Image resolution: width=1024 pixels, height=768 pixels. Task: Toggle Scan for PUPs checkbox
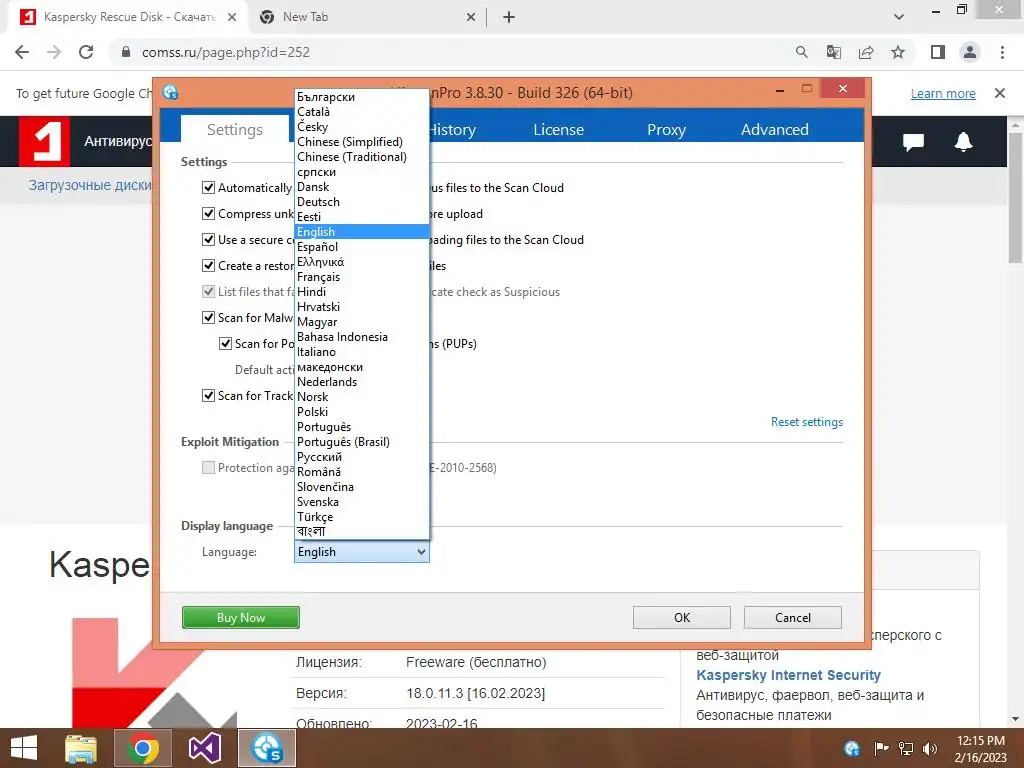coord(225,344)
